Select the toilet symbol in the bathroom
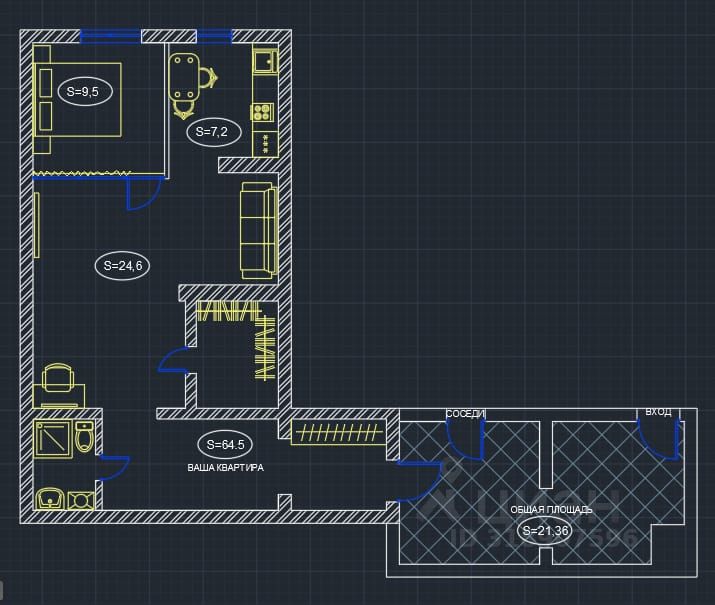 click(84, 437)
